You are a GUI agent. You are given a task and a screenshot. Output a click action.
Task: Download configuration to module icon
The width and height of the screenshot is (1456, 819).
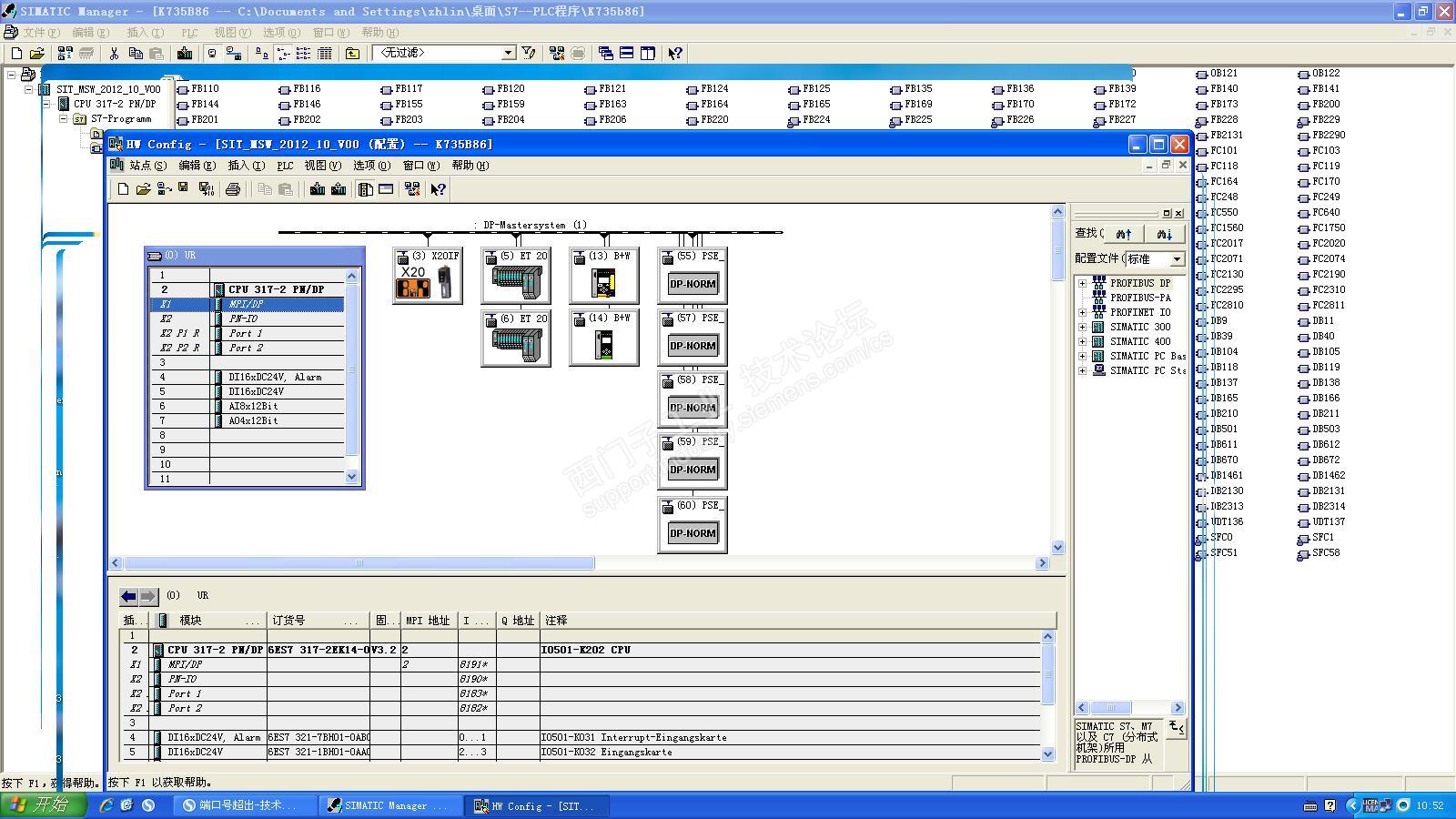(318, 189)
